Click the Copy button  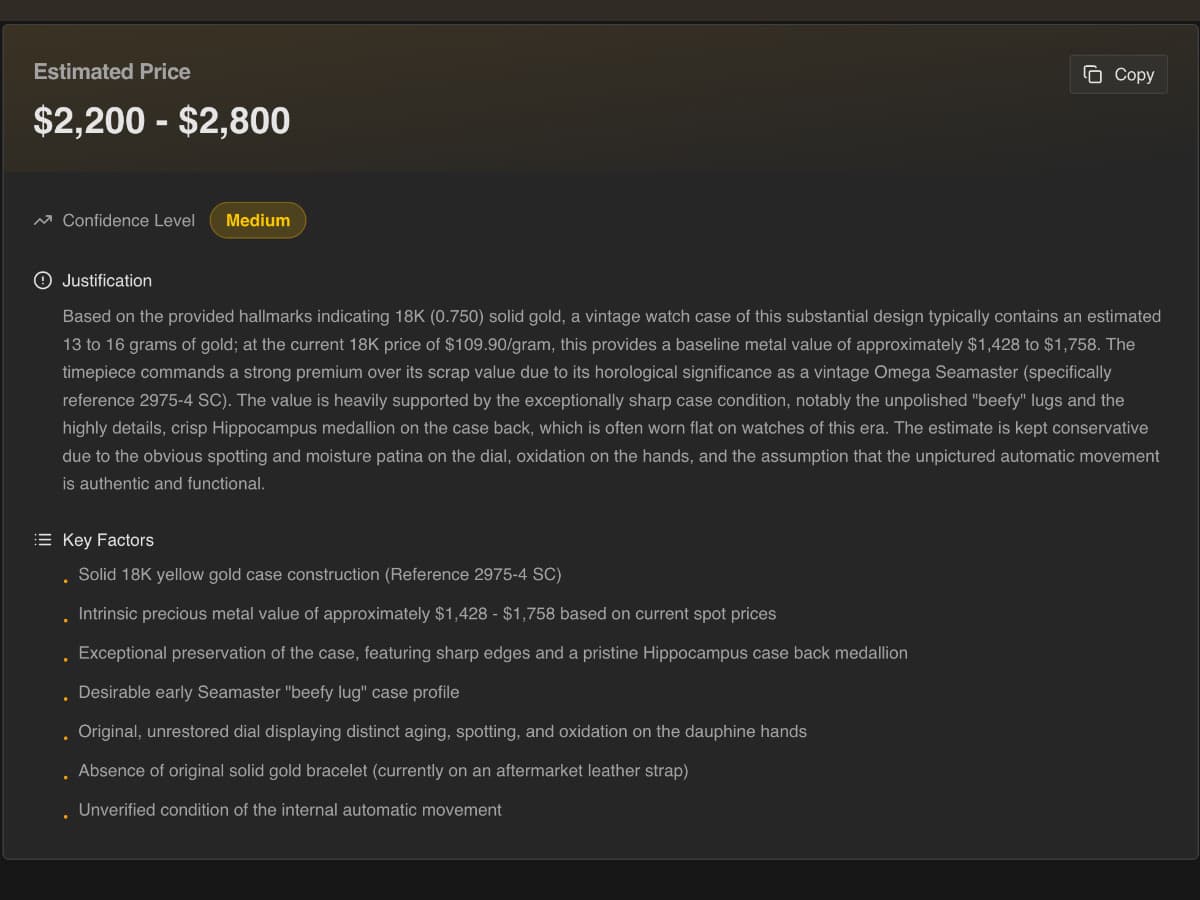(1118, 74)
